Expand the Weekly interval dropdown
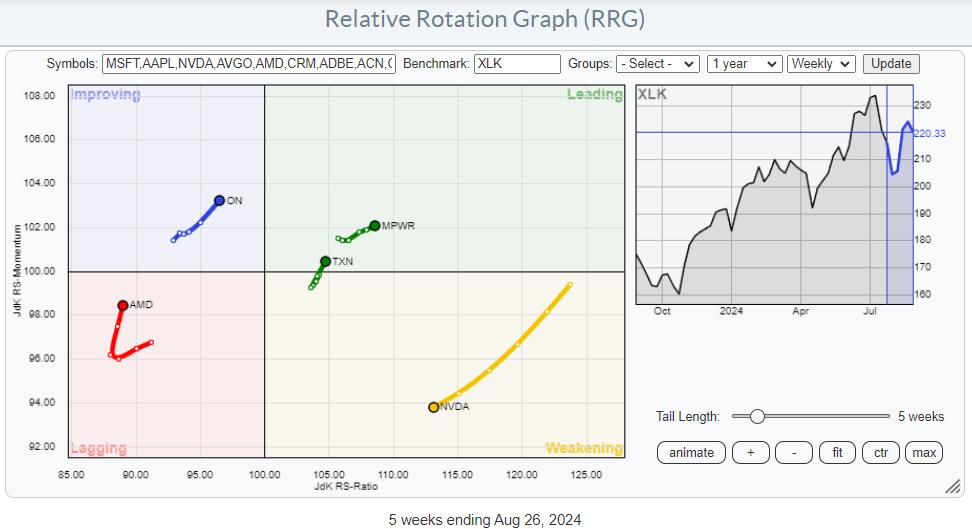972x529 pixels. coord(821,63)
